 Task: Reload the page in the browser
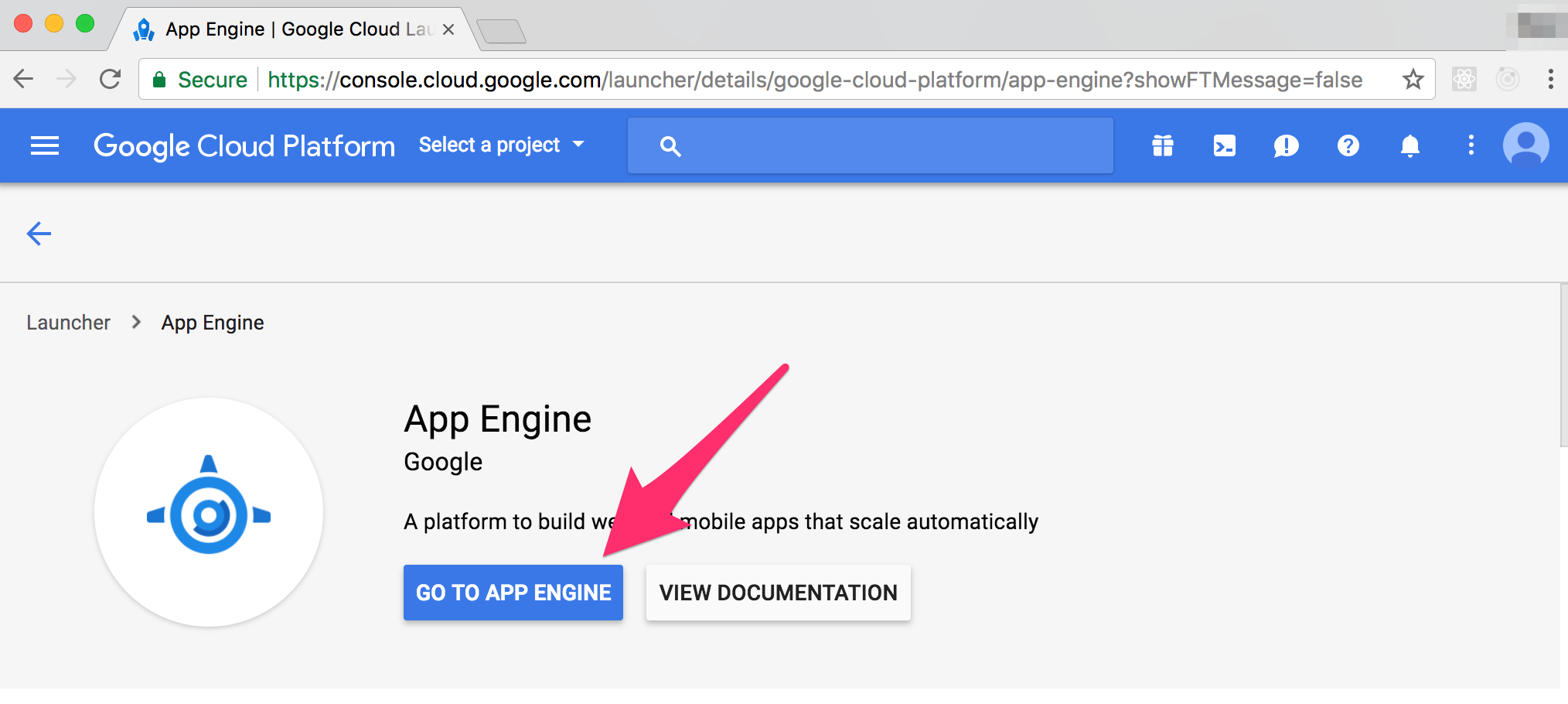pos(111,79)
